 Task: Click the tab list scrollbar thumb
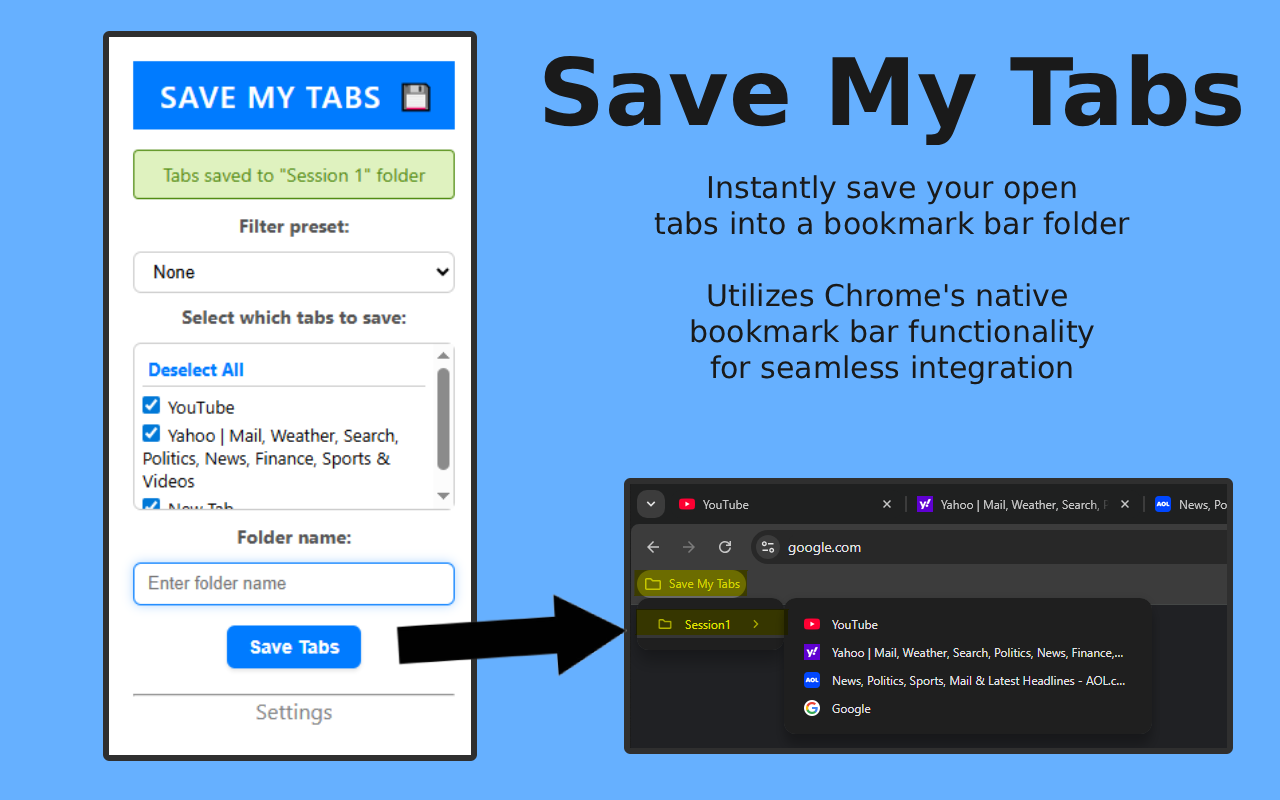pyautogui.click(x=443, y=418)
